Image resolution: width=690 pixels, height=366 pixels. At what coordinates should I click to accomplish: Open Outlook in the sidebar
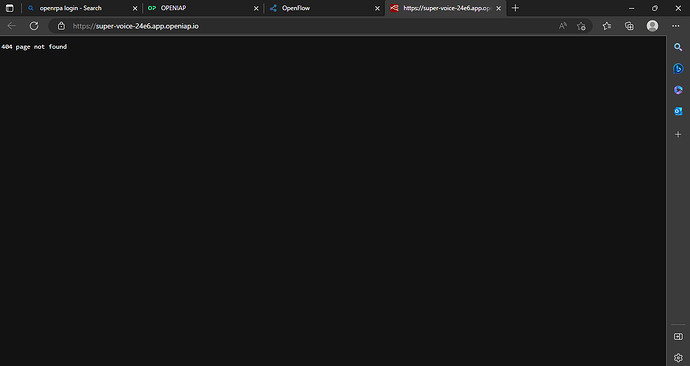click(x=678, y=111)
